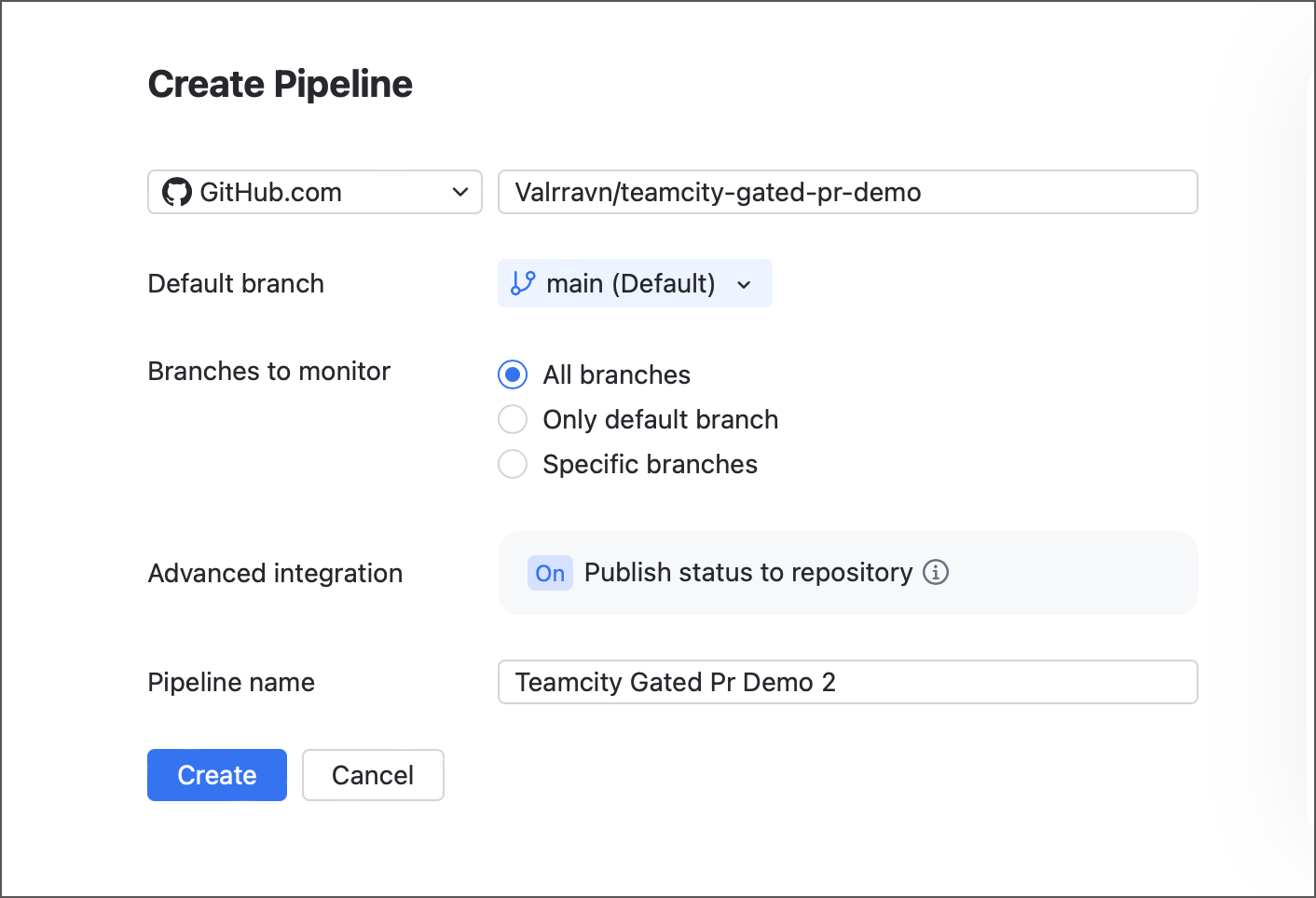The width and height of the screenshot is (1316, 898).
Task: Click the "Teamcity Gated Pr Demo 2" text
Action: pyautogui.click(x=674, y=682)
